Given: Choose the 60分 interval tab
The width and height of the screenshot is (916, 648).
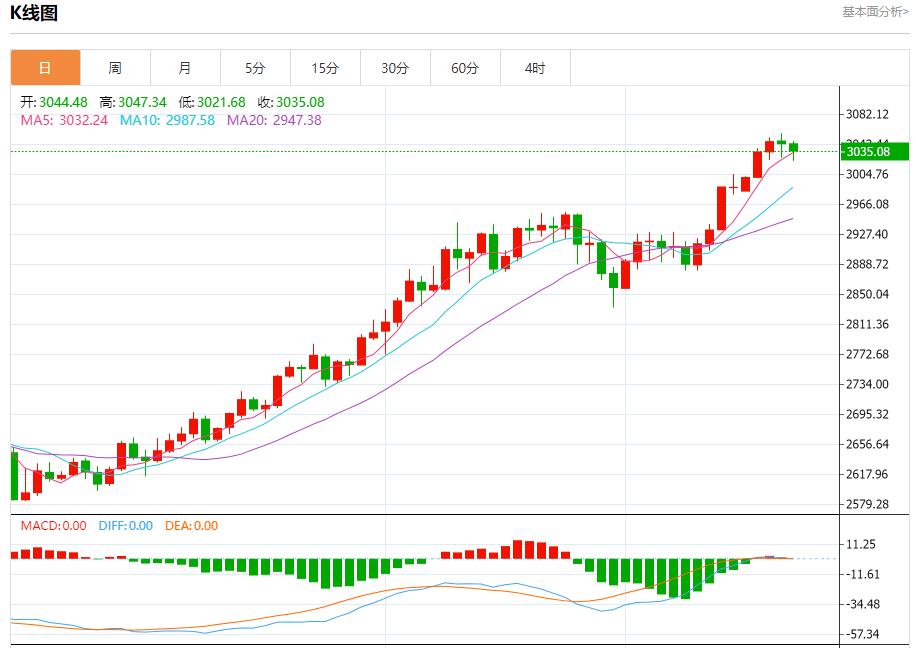Looking at the screenshot, I should point(465,68).
